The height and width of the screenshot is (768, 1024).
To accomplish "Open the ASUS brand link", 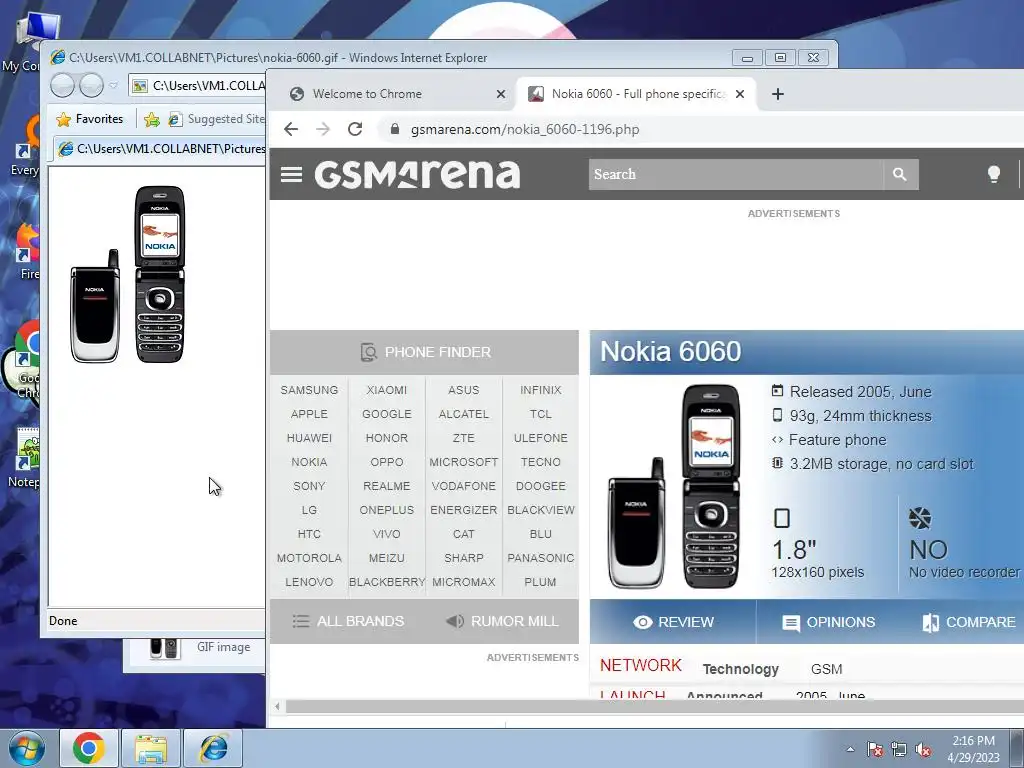I will [464, 390].
